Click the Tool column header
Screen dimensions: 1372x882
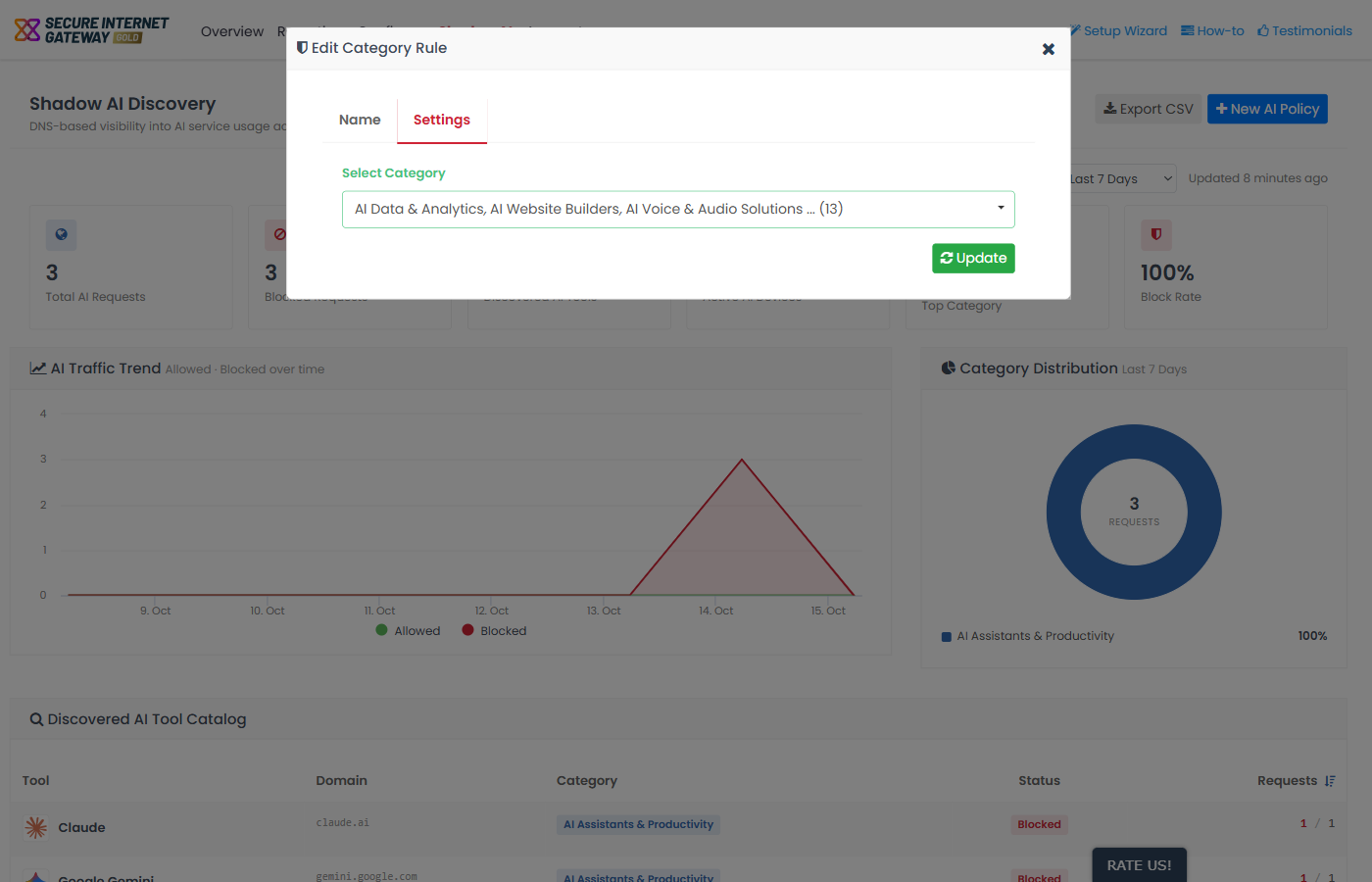pos(36,781)
